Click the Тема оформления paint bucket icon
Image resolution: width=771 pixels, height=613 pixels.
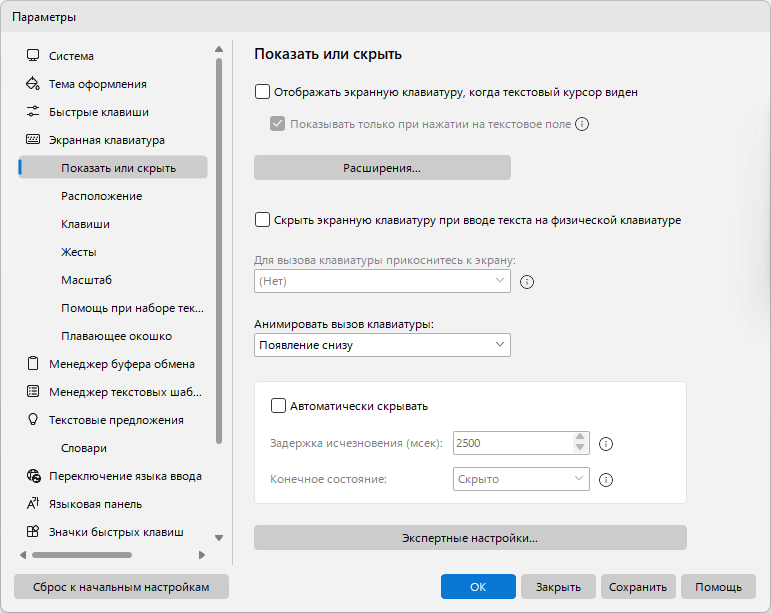point(33,84)
